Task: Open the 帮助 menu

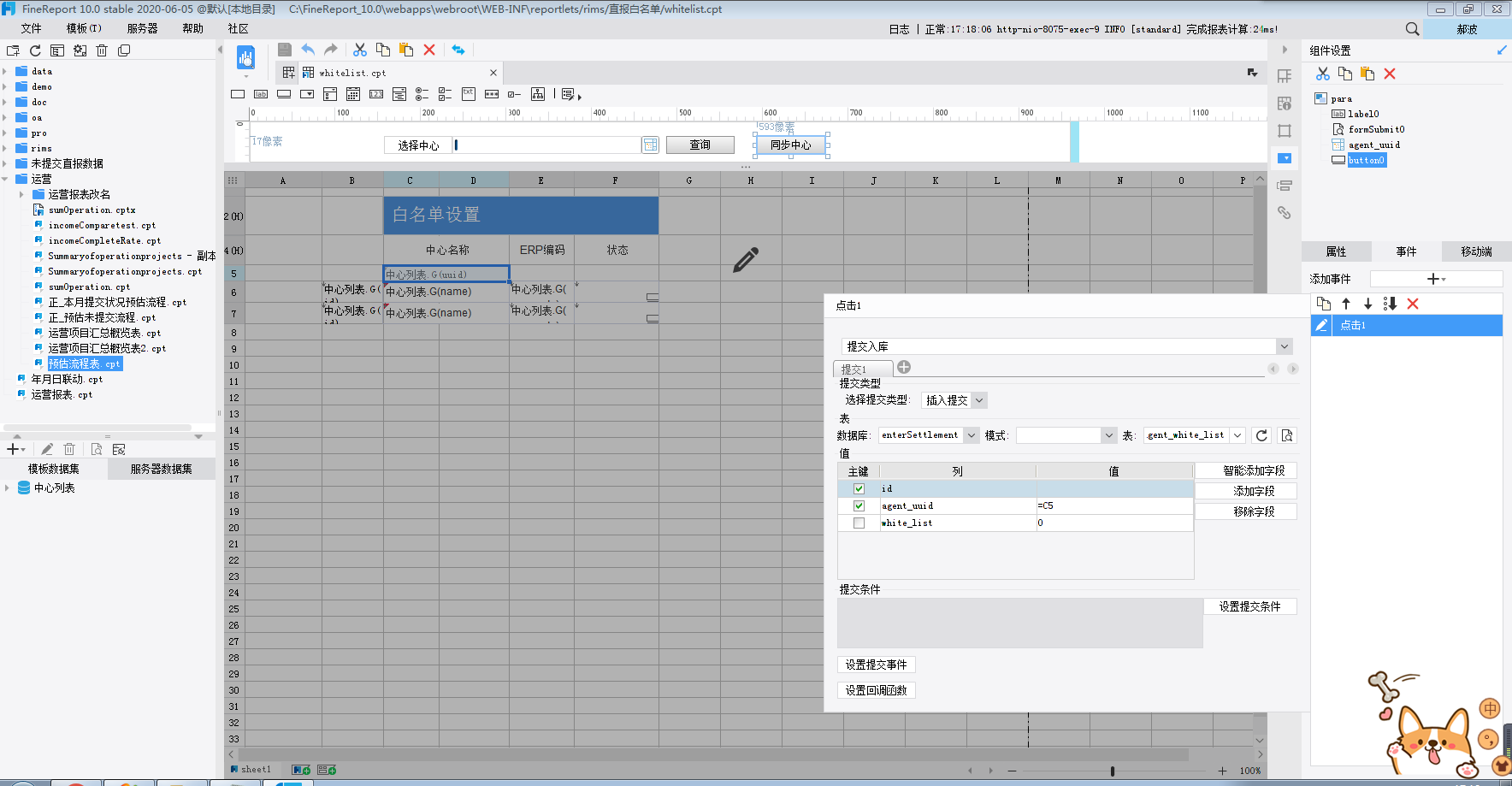Action: (193, 28)
